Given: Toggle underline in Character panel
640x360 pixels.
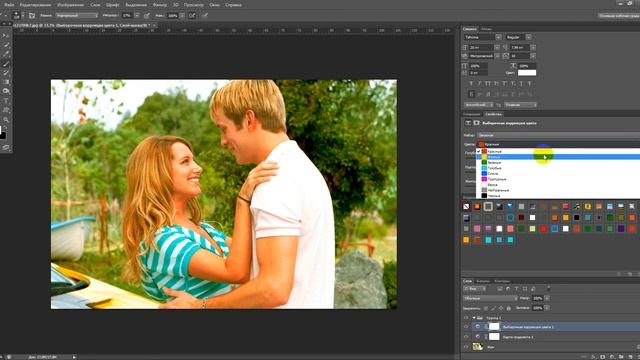Looking at the screenshot, I should 521,84.
